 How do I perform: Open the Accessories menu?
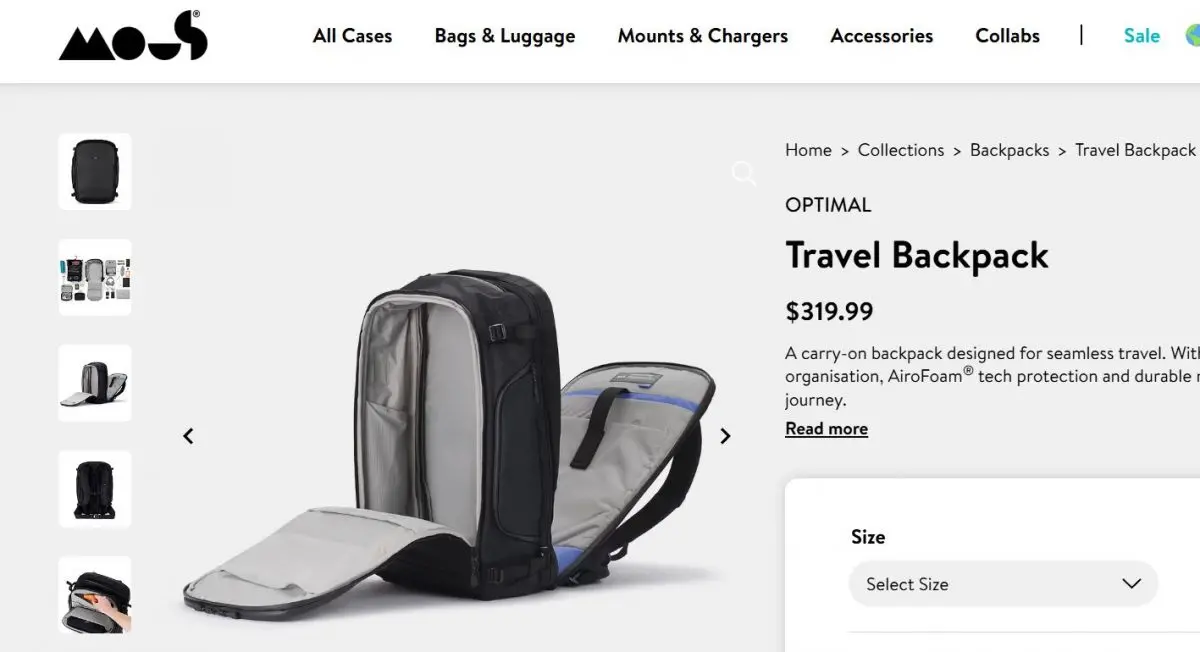[881, 36]
